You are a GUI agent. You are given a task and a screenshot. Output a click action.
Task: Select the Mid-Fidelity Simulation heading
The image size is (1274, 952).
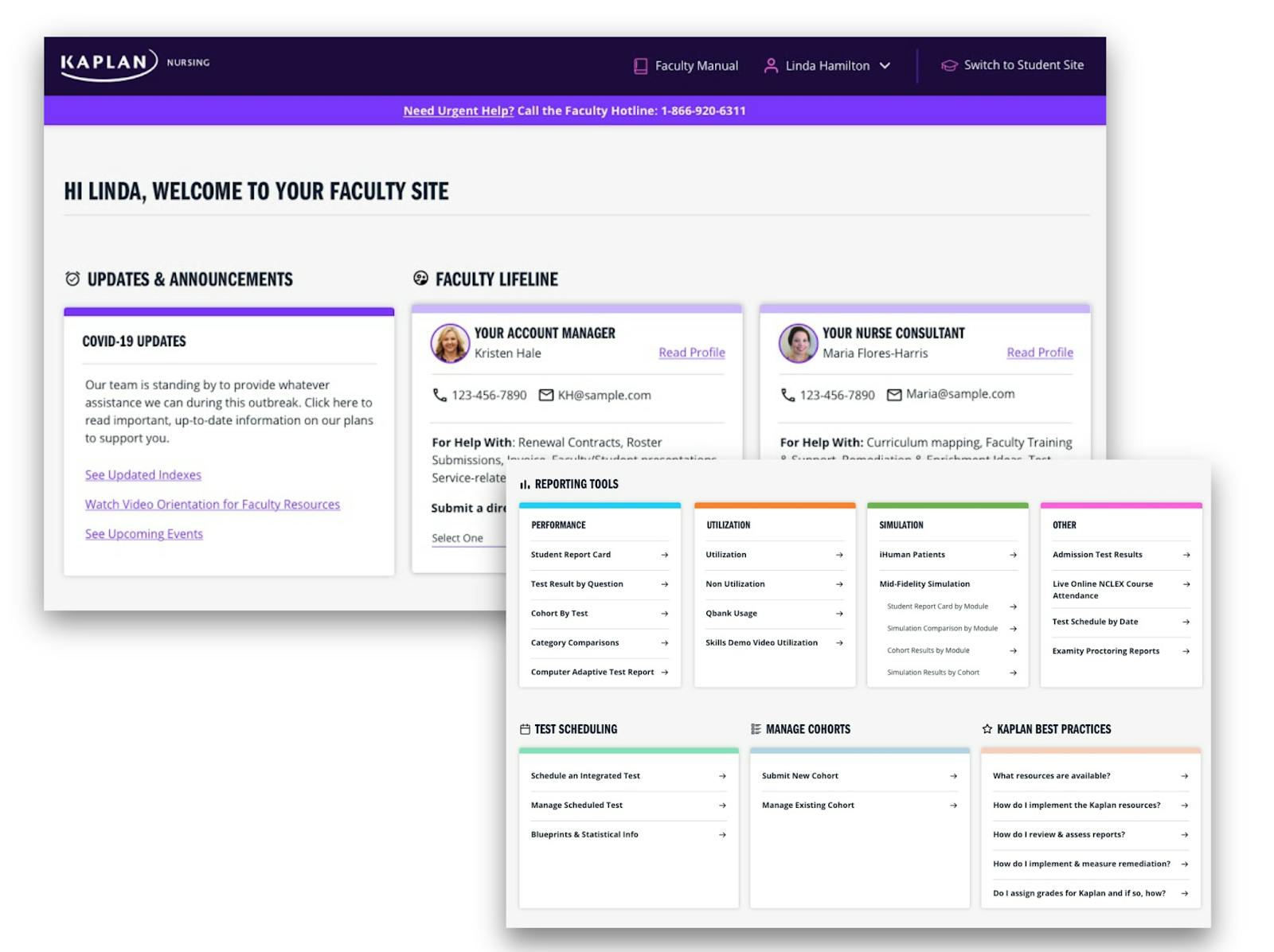[924, 584]
